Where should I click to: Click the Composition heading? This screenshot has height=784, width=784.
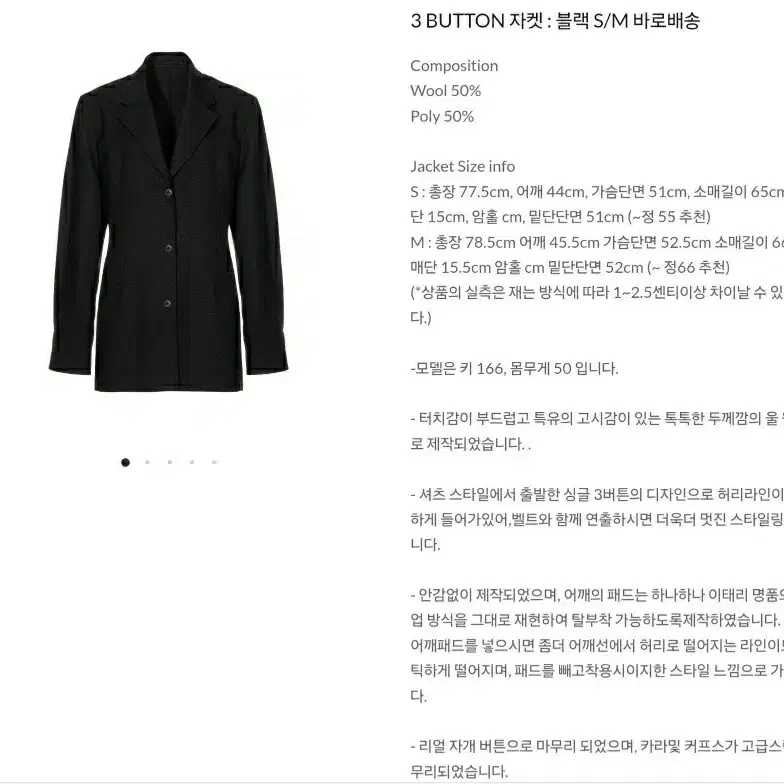(454, 66)
